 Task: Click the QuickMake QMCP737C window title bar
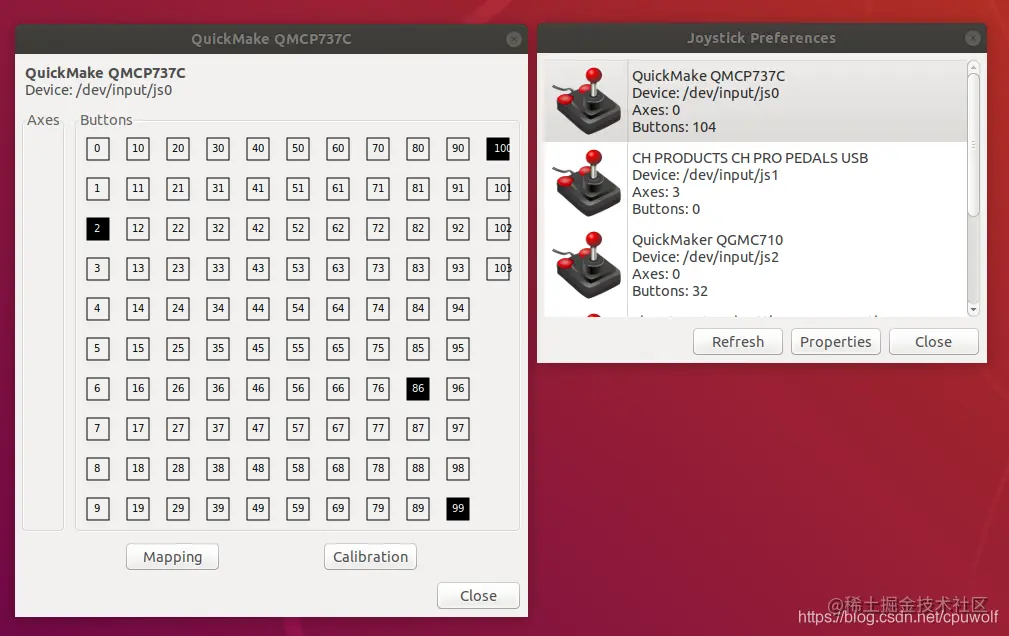pyautogui.click(x=271, y=39)
